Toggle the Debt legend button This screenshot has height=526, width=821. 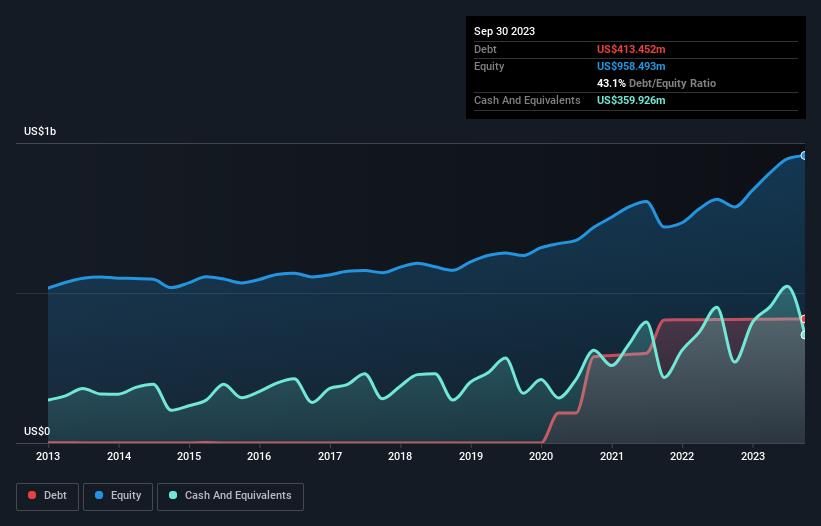[48, 496]
